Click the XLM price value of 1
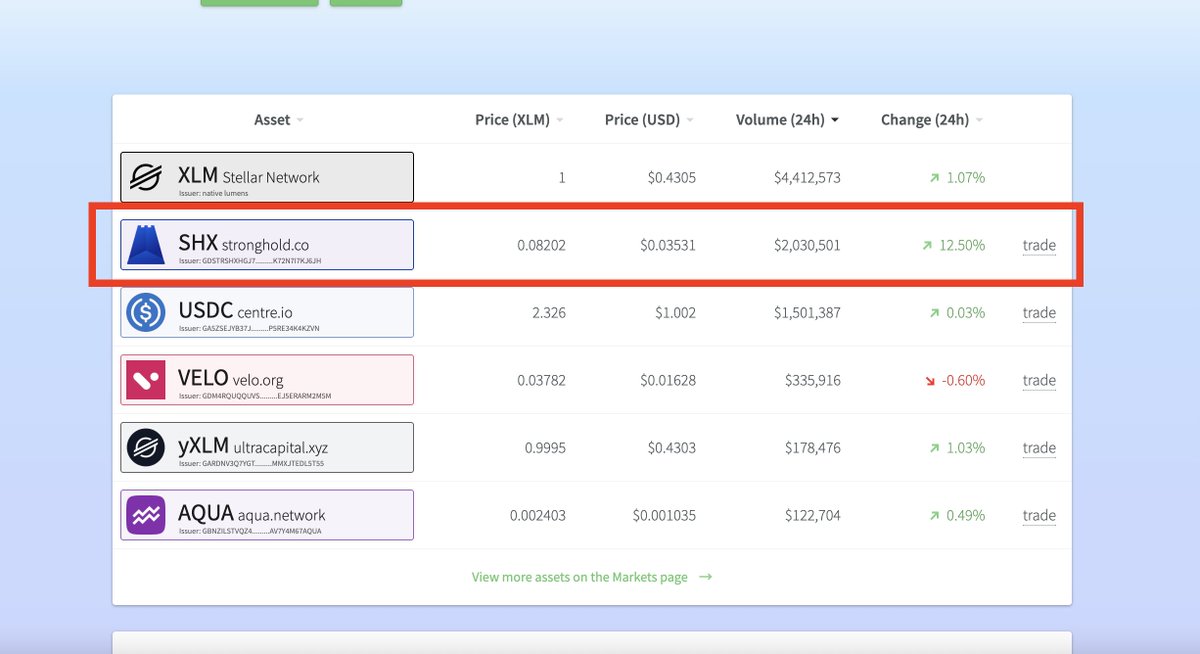 pyautogui.click(x=562, y=178)
